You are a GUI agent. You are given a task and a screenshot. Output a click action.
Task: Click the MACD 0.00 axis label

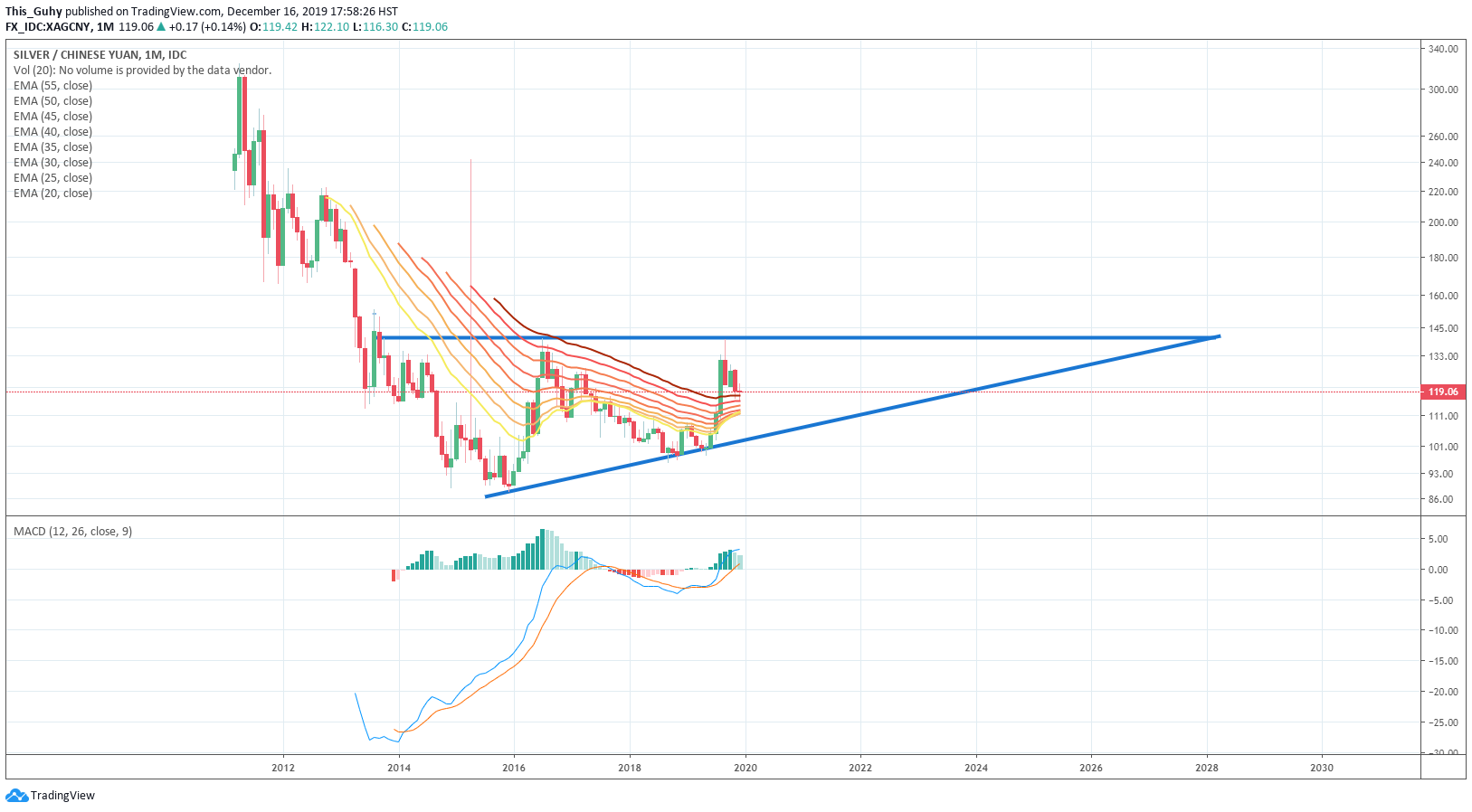[1438, 570]
